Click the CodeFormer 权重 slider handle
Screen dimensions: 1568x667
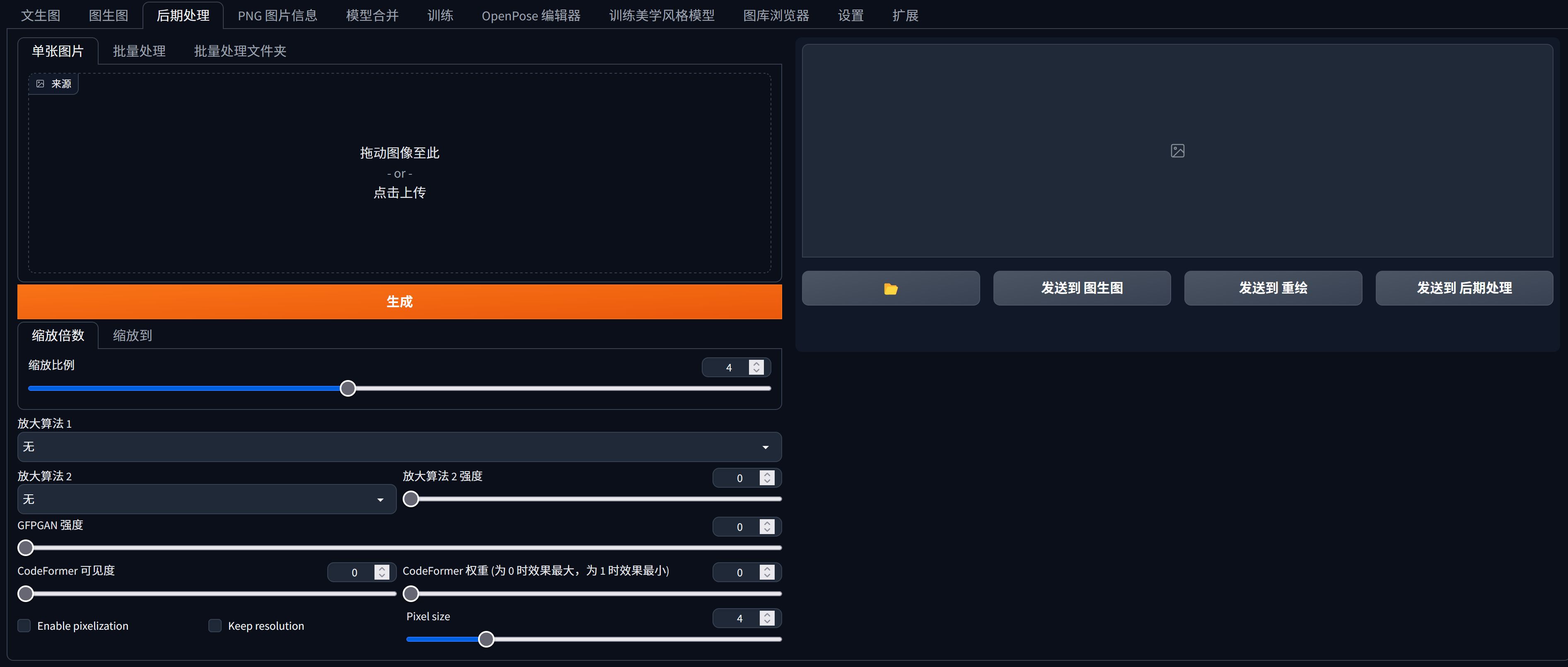point(411,593)
